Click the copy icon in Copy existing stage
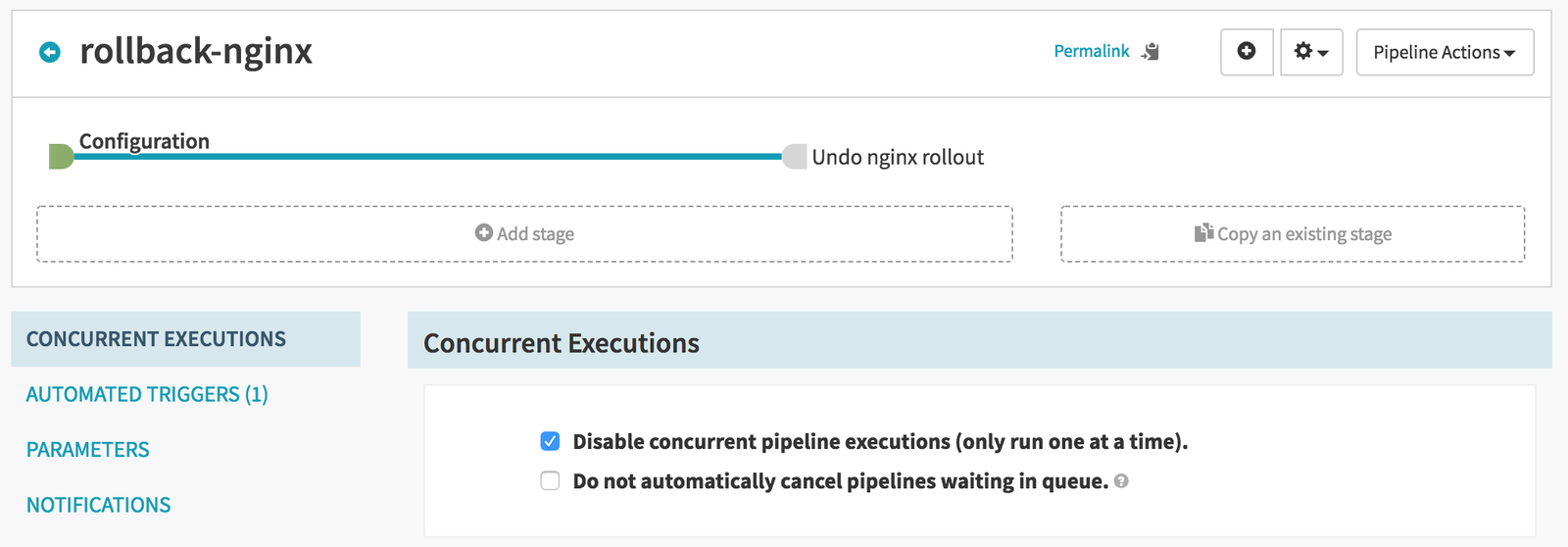The height and width of the screenshot is (547, 1568). (x=1203, y=232)
